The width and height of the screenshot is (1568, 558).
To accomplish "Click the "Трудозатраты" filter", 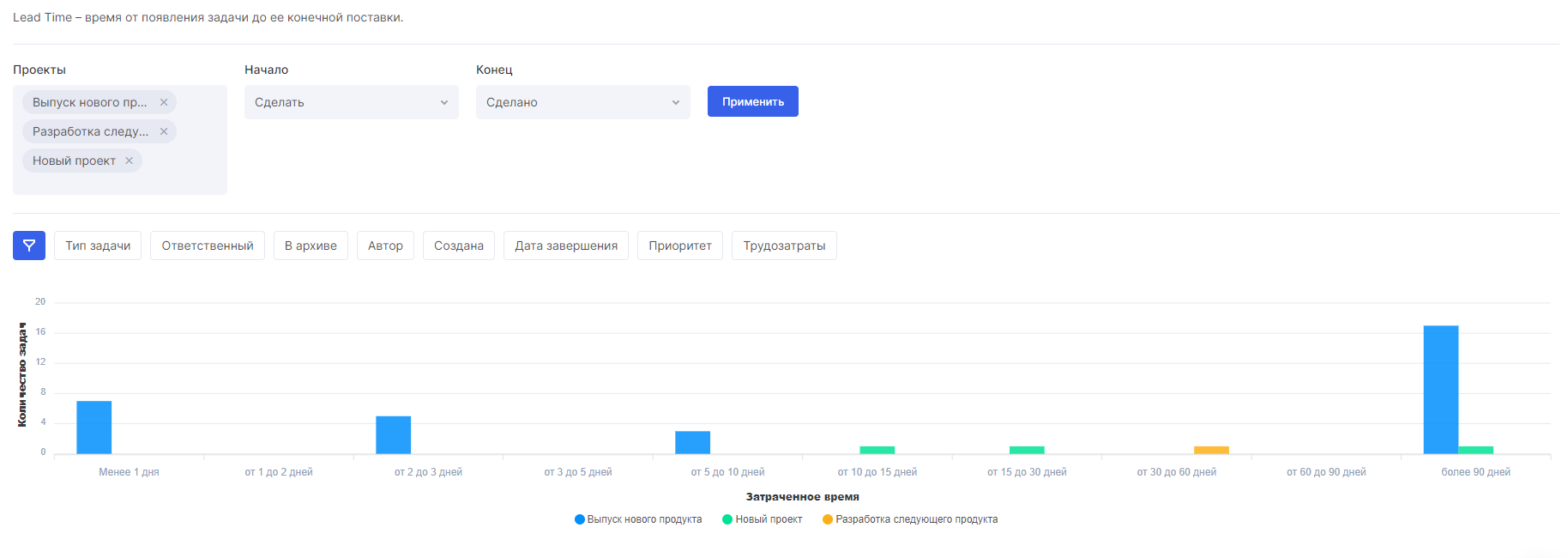I will tap(784, 246).
